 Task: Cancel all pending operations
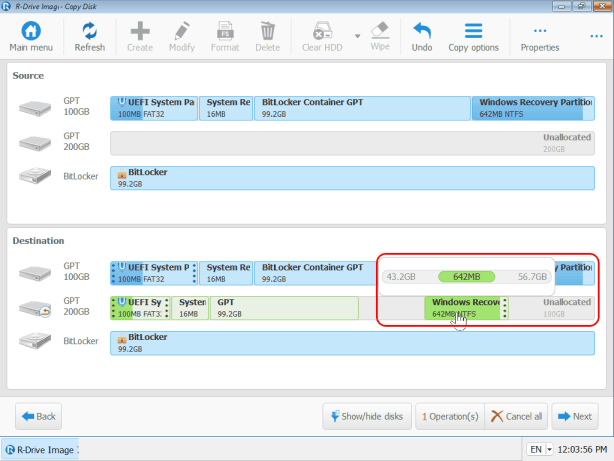point(517,416)
